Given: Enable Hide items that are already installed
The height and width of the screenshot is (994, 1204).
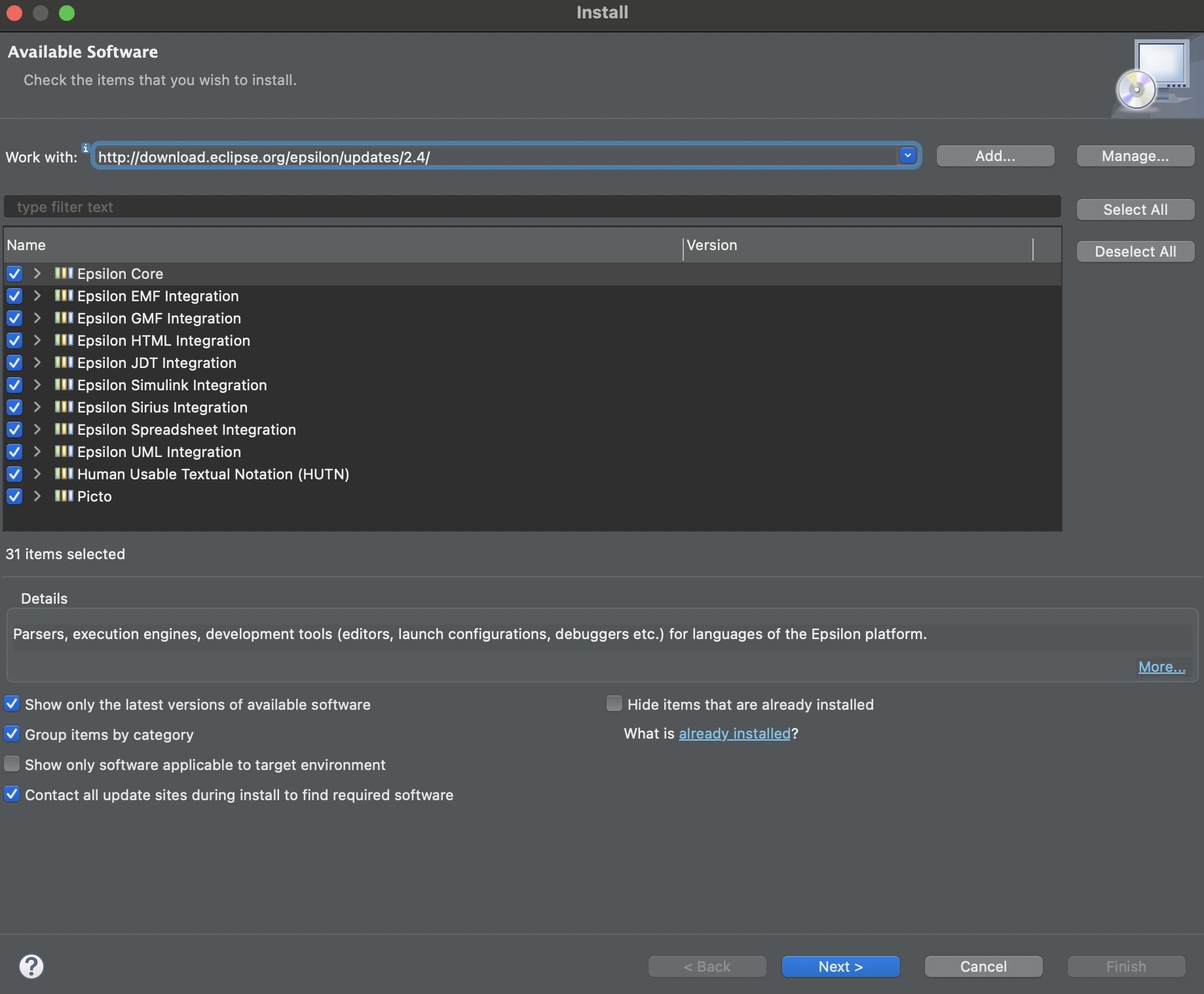Looking at the screenshot, I should 614,704.
